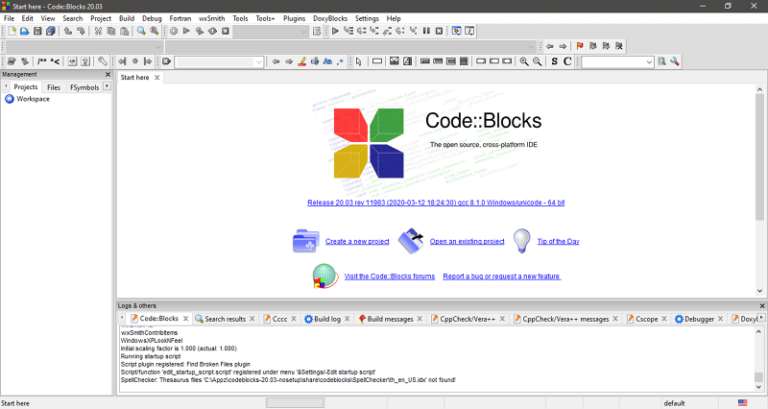Select the Build log tab
This screenshot has width=768, height=409.
[327, 319]
